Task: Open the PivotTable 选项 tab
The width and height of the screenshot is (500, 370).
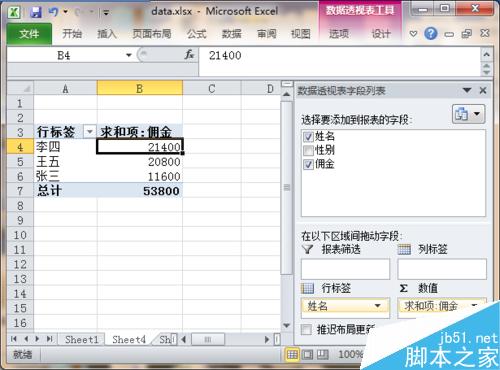Action: coord(339,34)
